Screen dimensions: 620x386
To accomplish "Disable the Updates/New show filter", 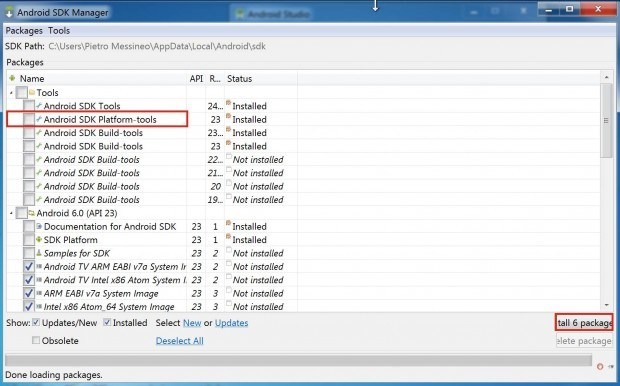I will 36,322.
